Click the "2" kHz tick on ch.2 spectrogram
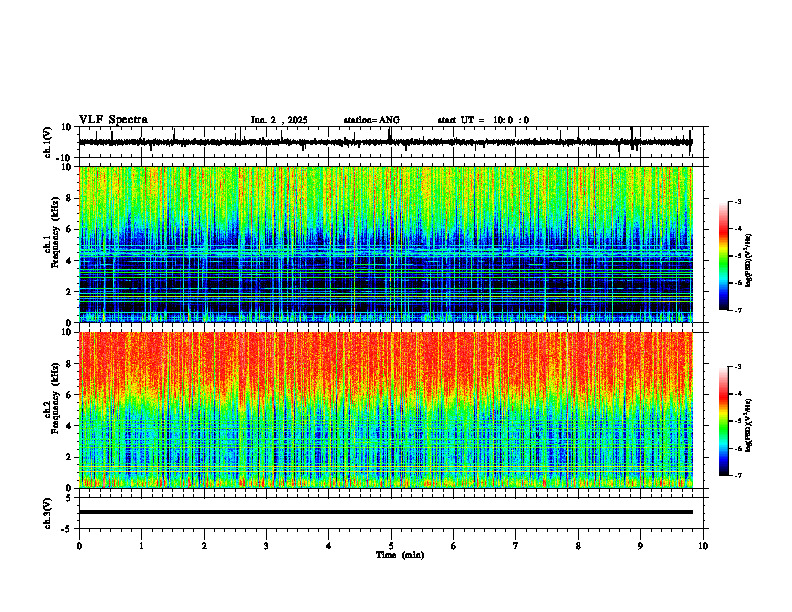The width and height of the screenshot is (792, 612). [70, 457]
